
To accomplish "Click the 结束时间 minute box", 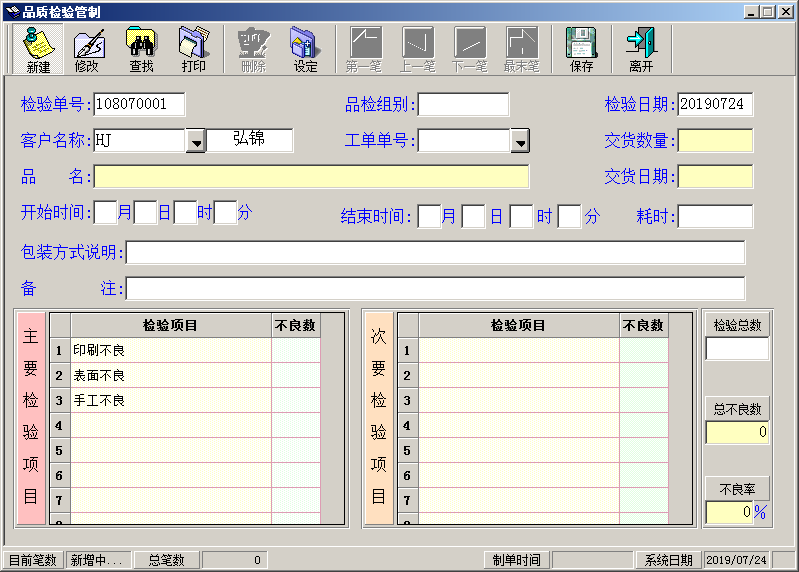I will [x=570, y=216].
